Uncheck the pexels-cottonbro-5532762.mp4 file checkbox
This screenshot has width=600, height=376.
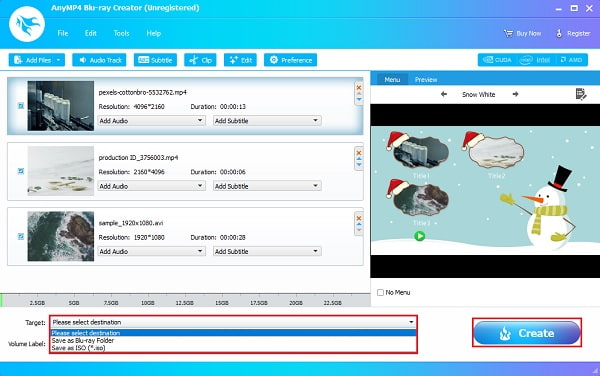click(21, 106)
